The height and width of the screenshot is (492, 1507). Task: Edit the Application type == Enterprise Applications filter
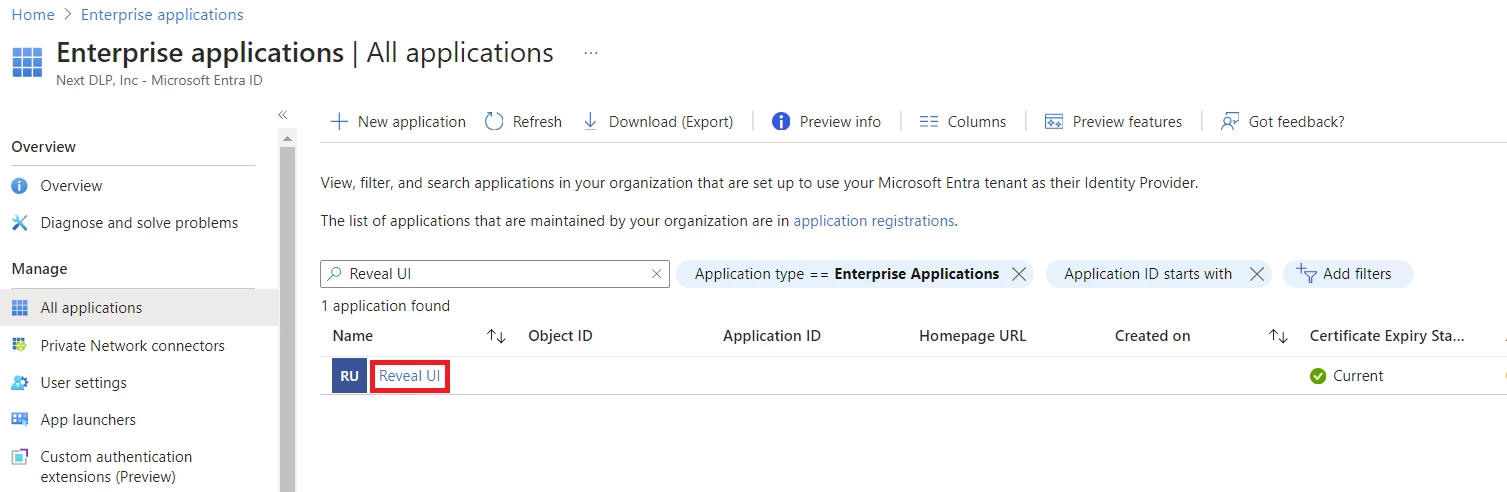click(x=846, y=274)
